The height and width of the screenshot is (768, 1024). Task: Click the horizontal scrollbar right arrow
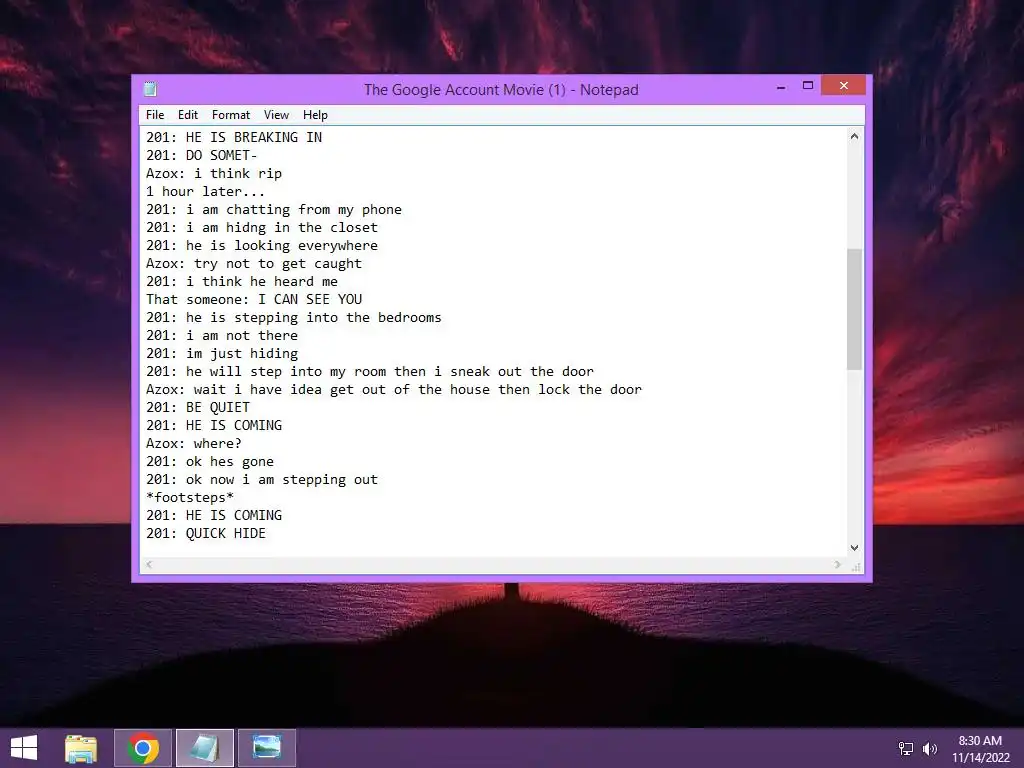[x=838, y=564]
